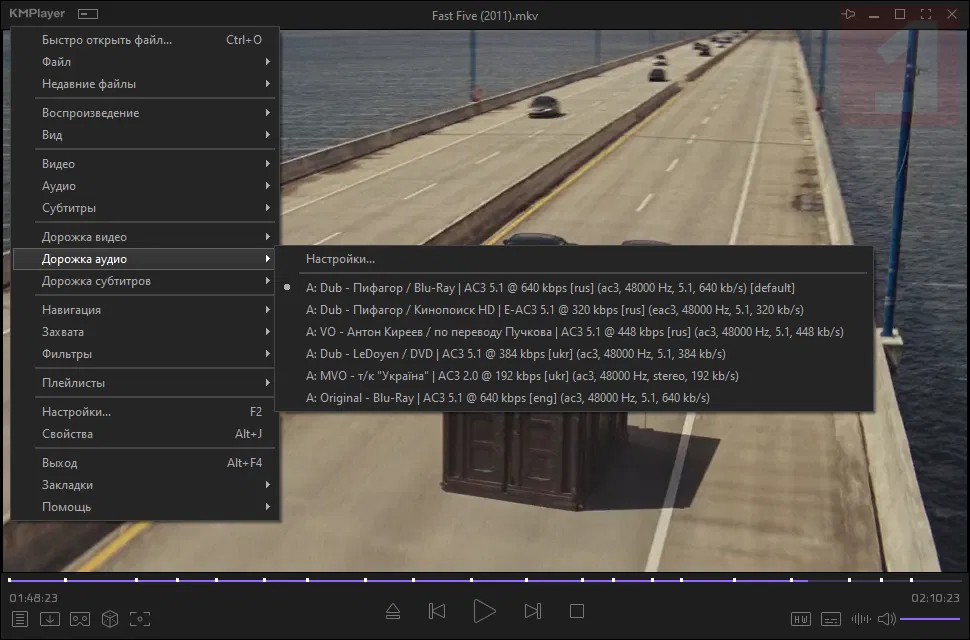Skip to previous track
The image size is (970, 640).
tap(437, 612)
